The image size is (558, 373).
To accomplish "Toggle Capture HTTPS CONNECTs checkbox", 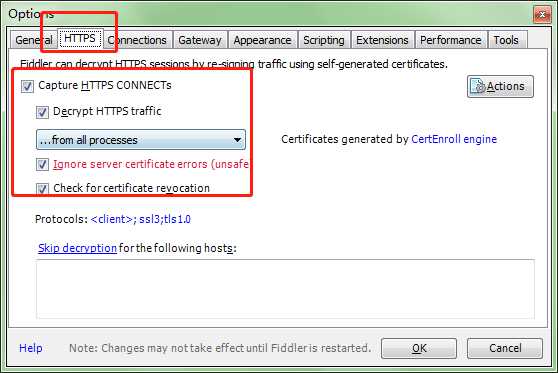I will [x=27, y=86].
